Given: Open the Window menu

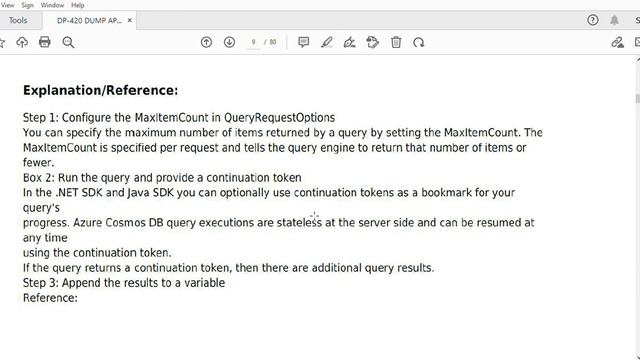Looking at the screenshot, I should click(x=52, y=5).
